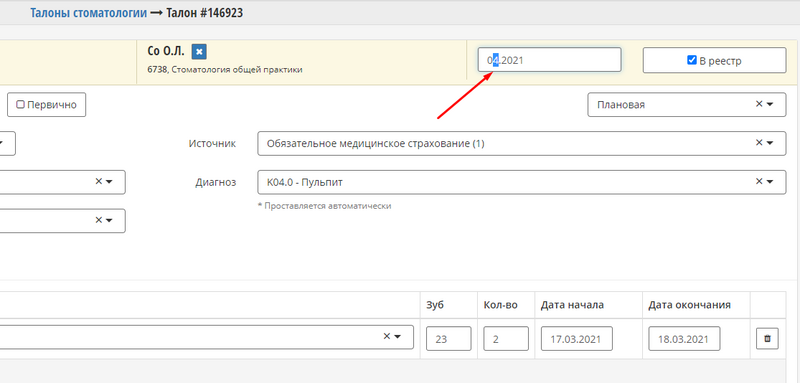This screenshot has width=800, height=383.
Task: Clear the left field below the Диагноз row
Action: (98, 220)
